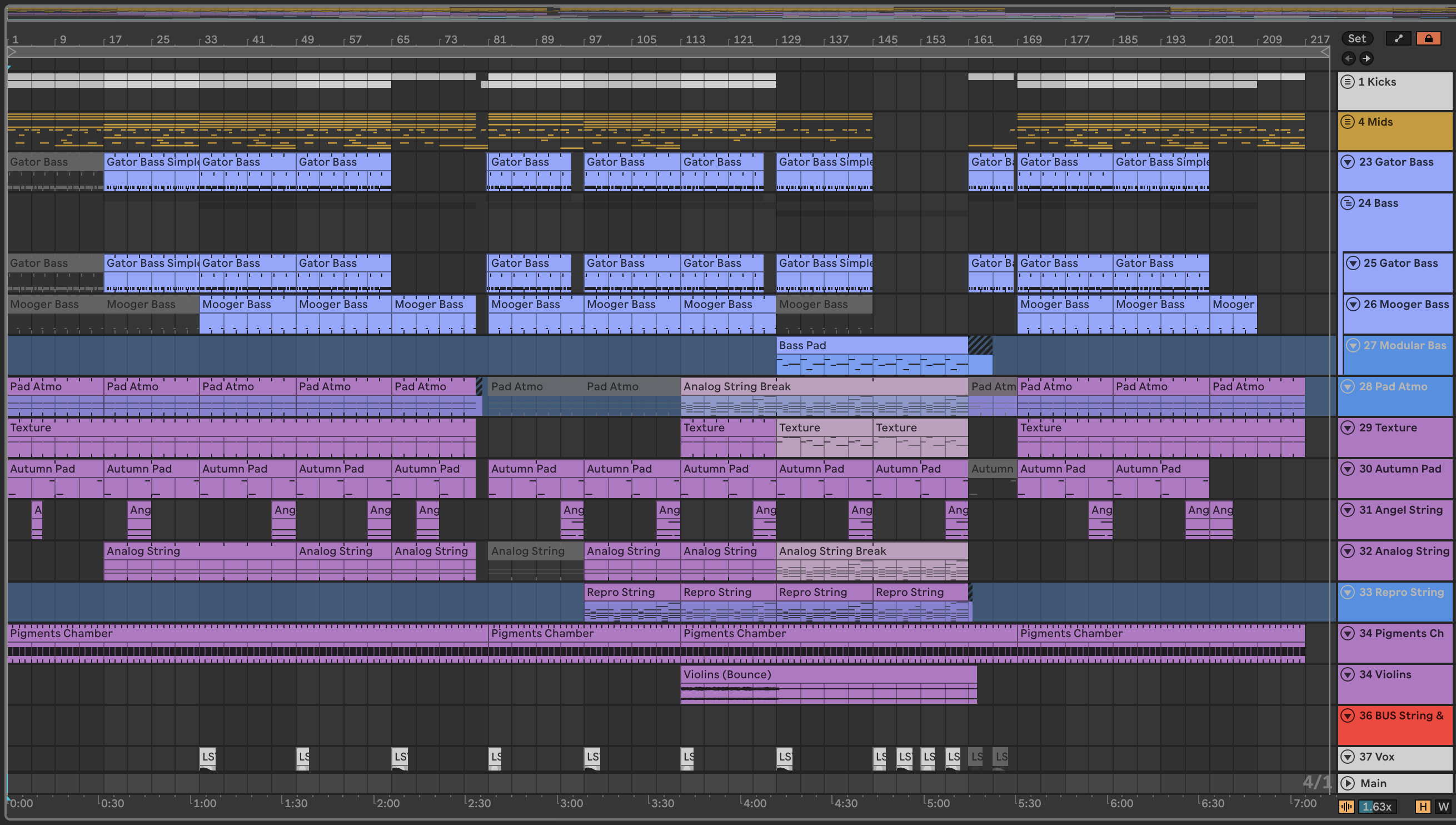Toggle the automation mode icon
Screen dimensions: 1456x825
coord(1398,38)
